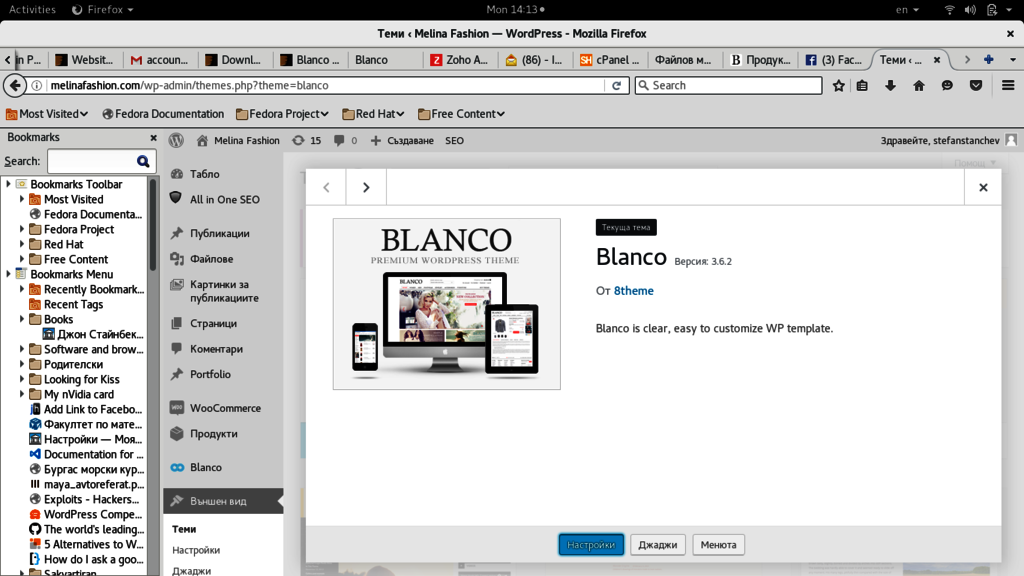Click the Джаджи widgets button
1024x576 pixels.
pyautogui.click(x=658, y=545)
